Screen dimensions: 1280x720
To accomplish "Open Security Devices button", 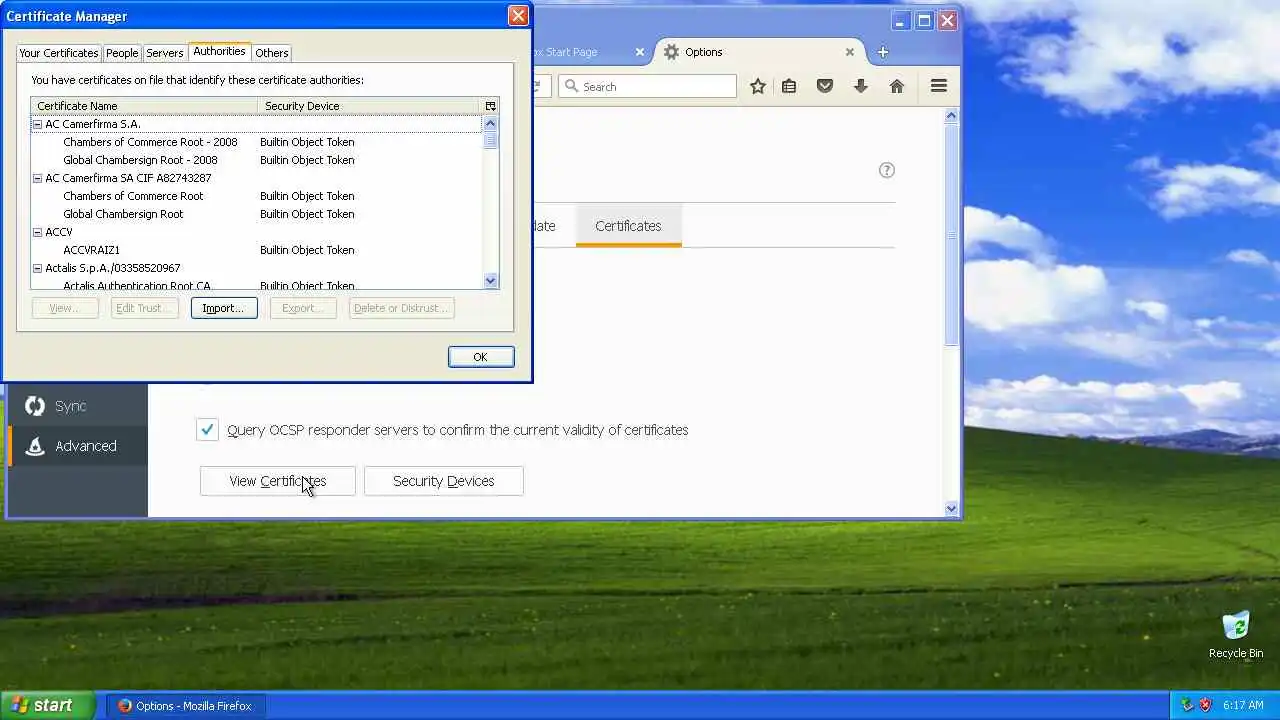I will coord(443,481).
